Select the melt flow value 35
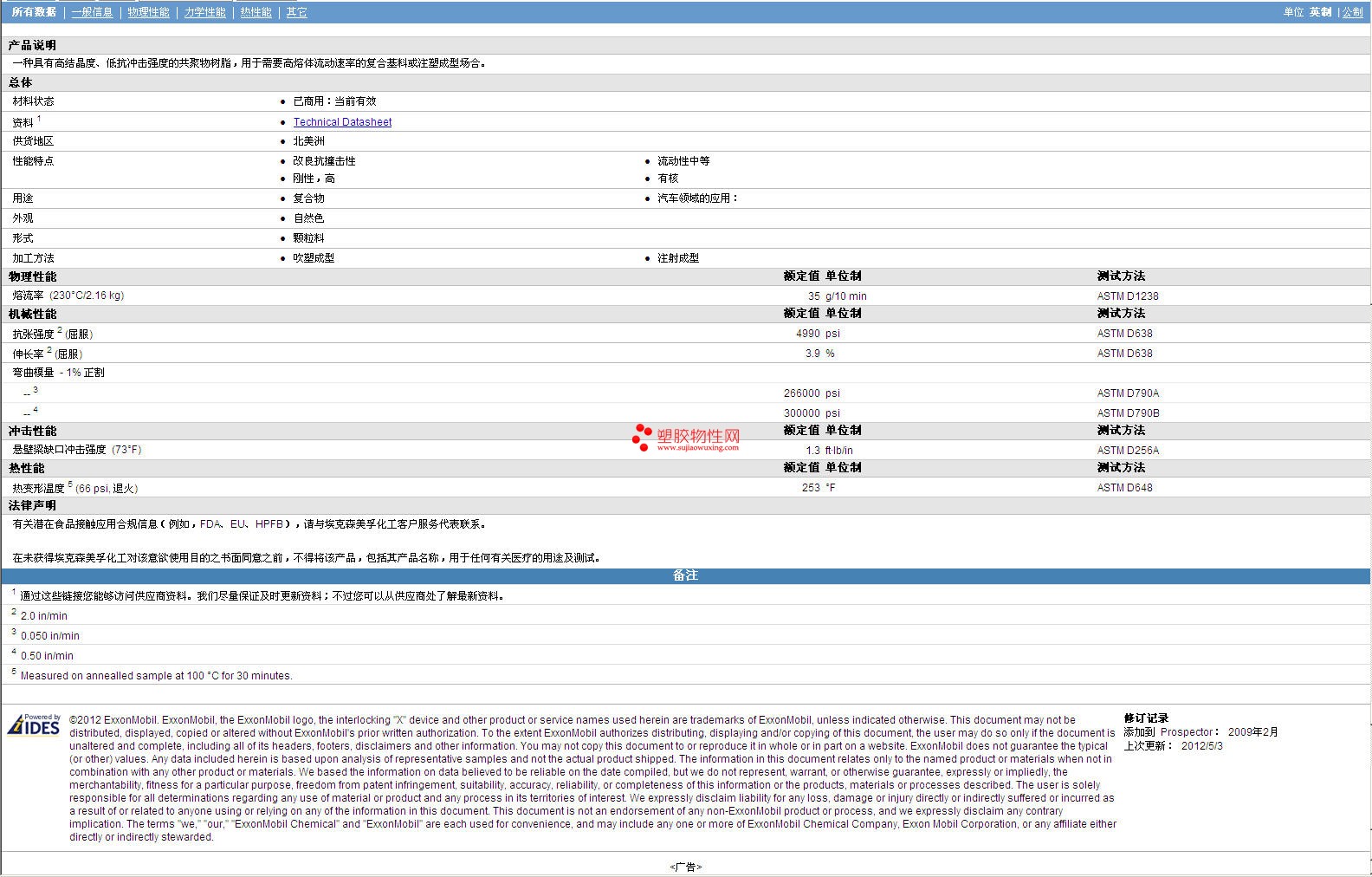The width and height of the screenshot is (1372, 877). coord(813,296)
